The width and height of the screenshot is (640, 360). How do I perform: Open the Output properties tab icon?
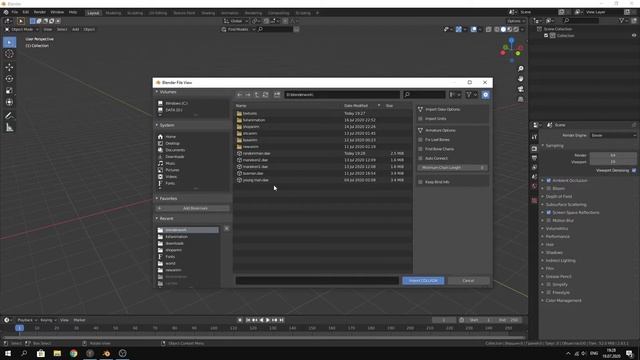coord(534,158)
